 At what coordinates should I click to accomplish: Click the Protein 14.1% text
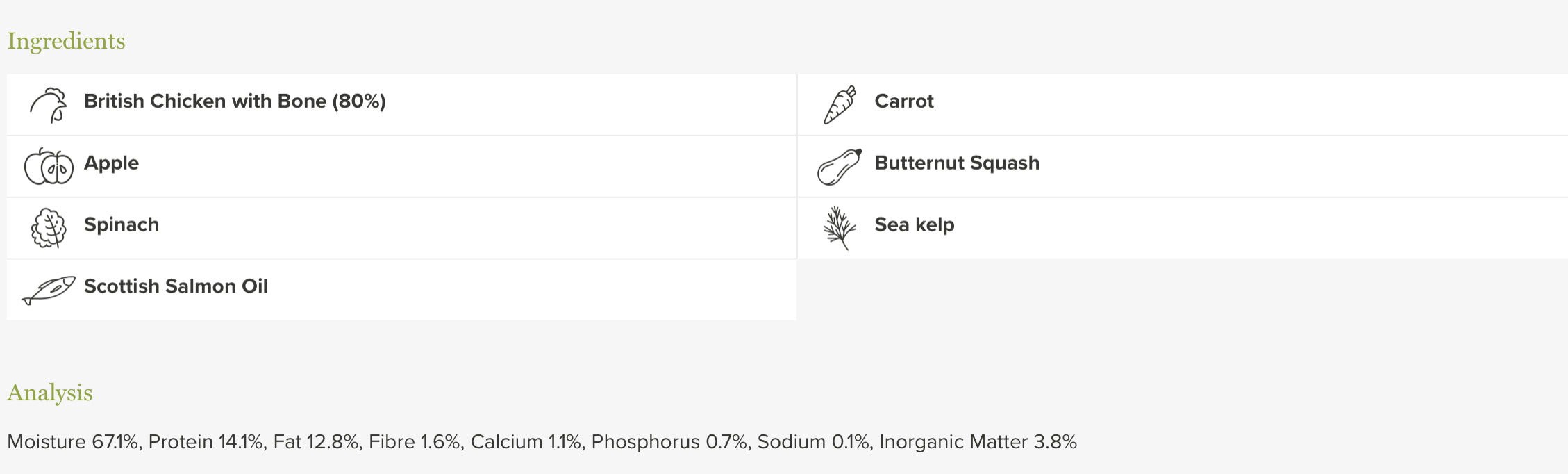click(206, 442)
